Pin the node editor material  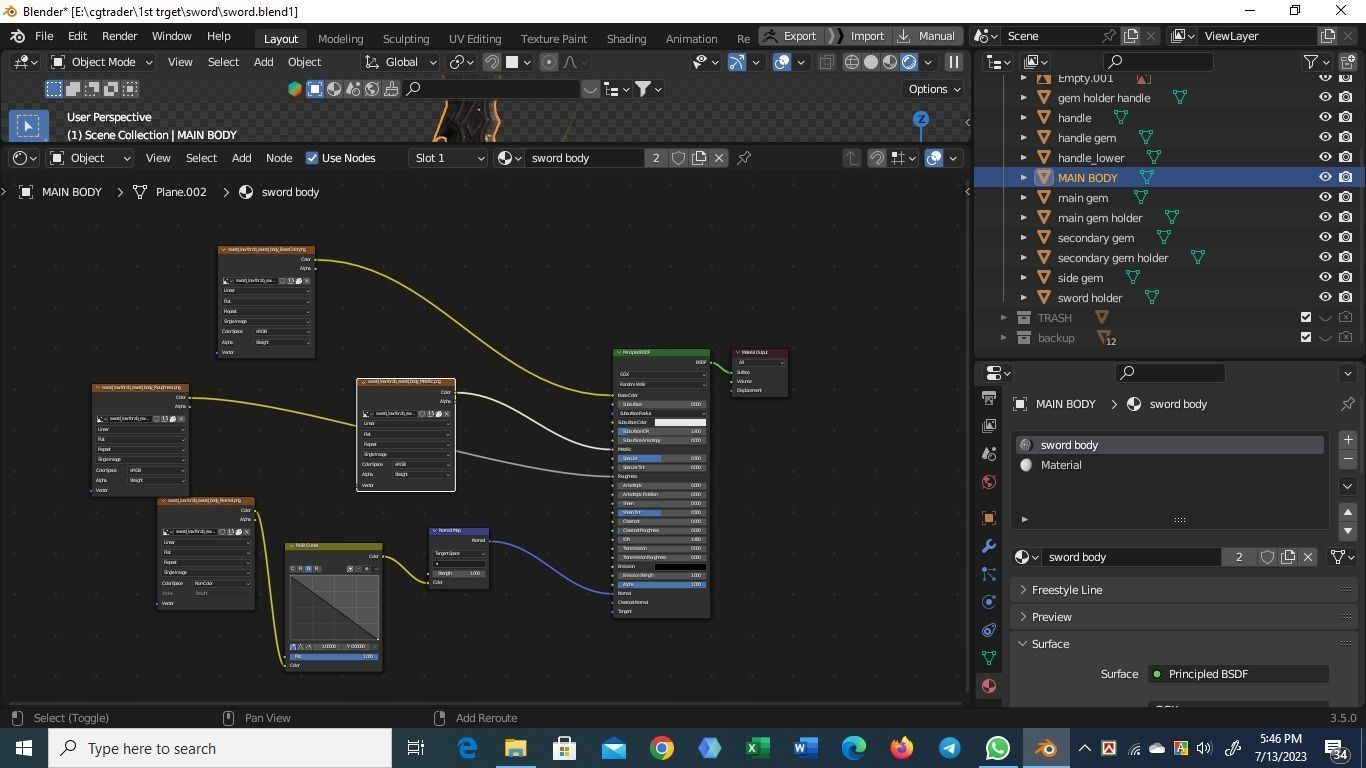(744, 158)
